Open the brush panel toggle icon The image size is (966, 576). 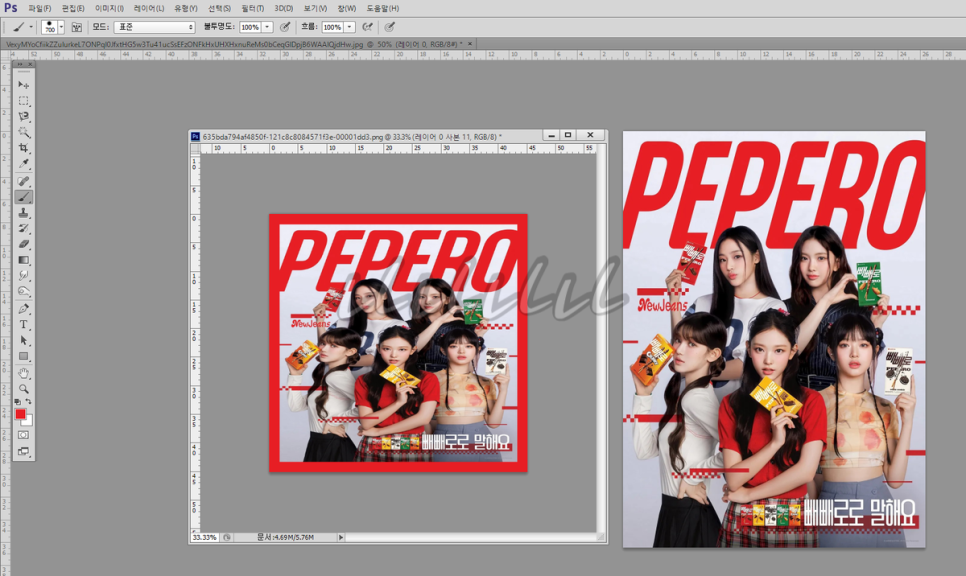[77, 27]
